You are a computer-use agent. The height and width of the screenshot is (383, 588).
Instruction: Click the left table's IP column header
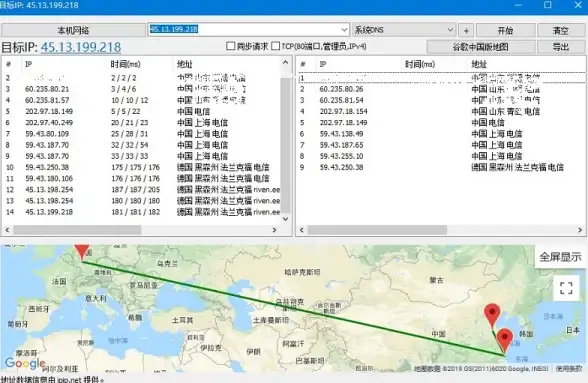(28, 64)
